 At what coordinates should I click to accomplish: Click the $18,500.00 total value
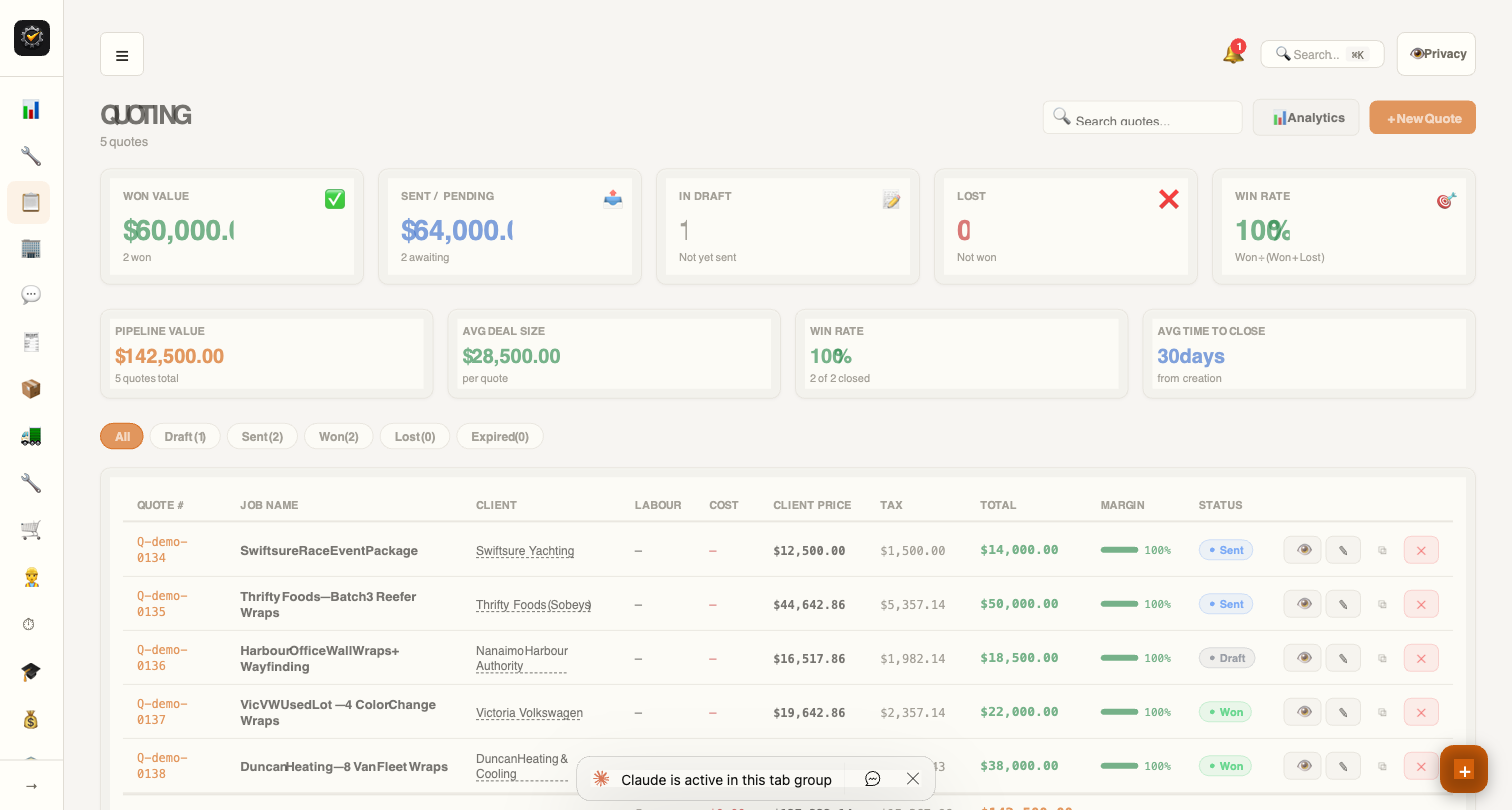pos(1019,658)
